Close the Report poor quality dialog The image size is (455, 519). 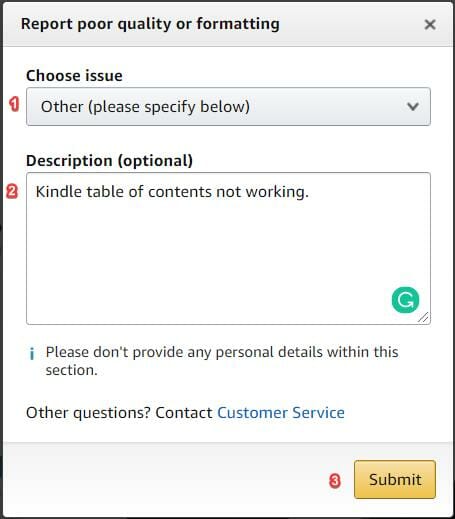tap(430, 24)
